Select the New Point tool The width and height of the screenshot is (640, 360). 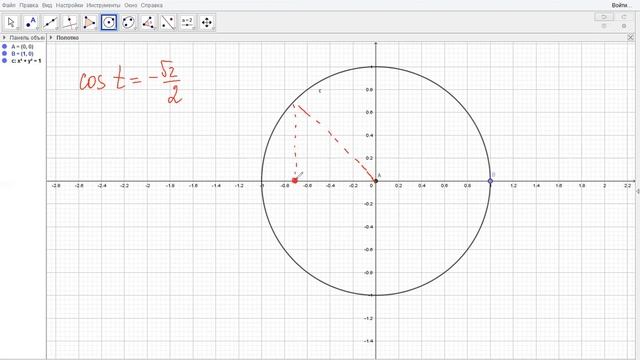click(x=31, y=22)
